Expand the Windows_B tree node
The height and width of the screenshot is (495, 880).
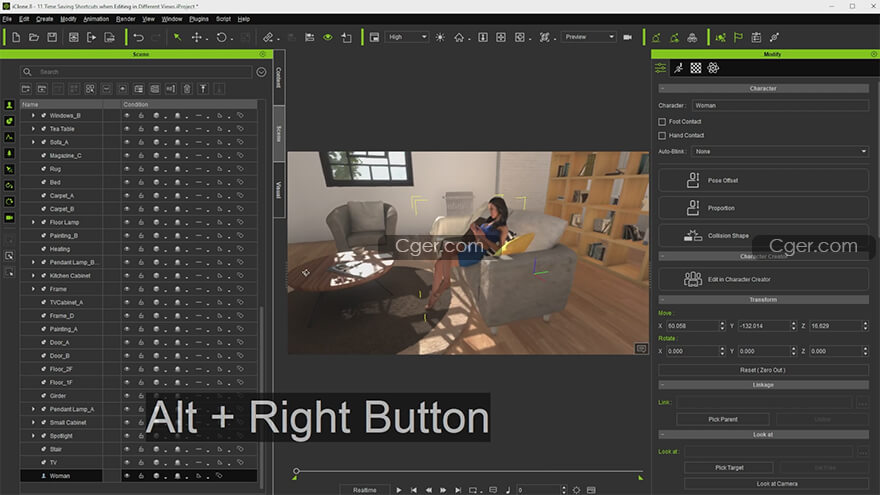33,116
